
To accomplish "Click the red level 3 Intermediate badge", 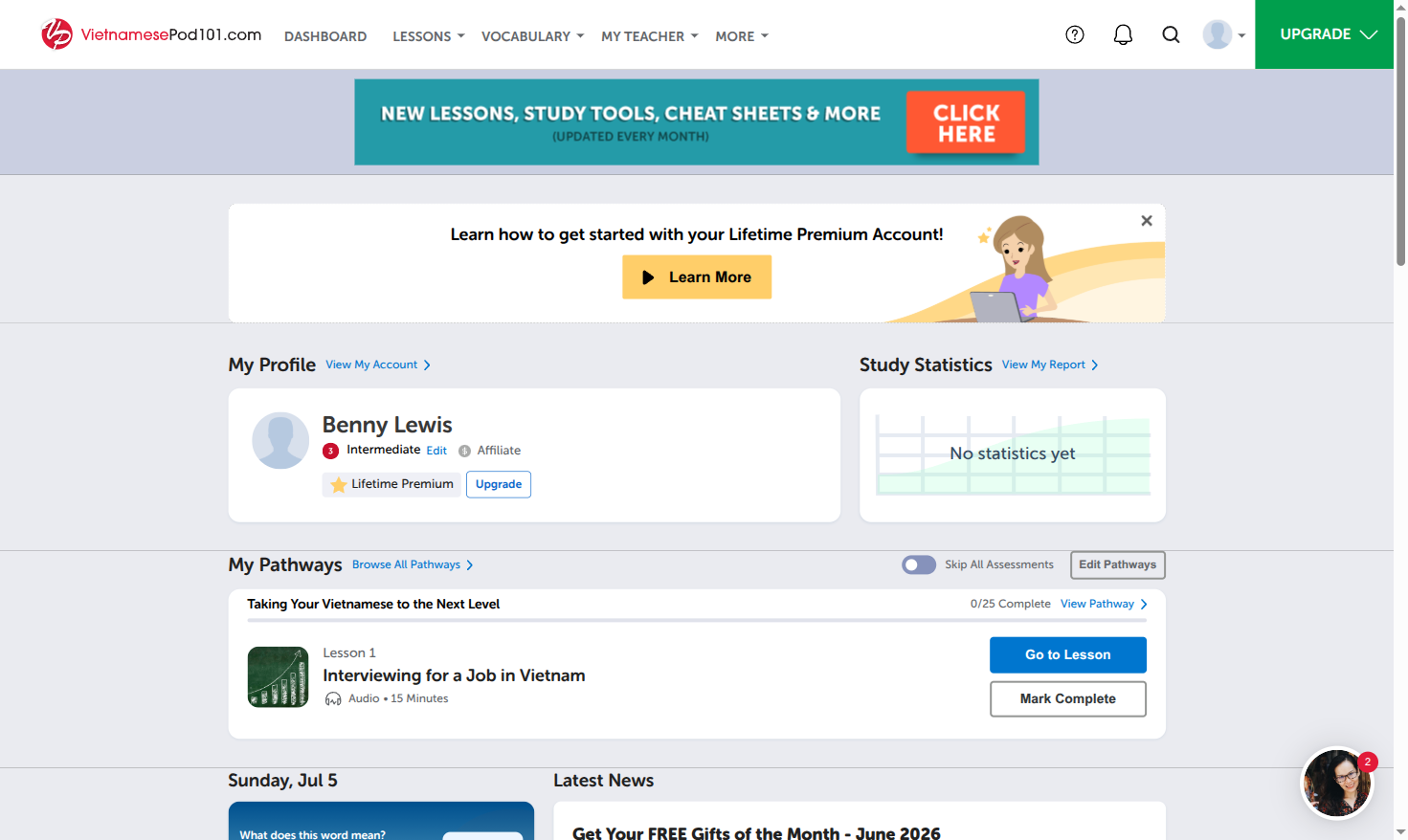I will [x=330, y=451].
